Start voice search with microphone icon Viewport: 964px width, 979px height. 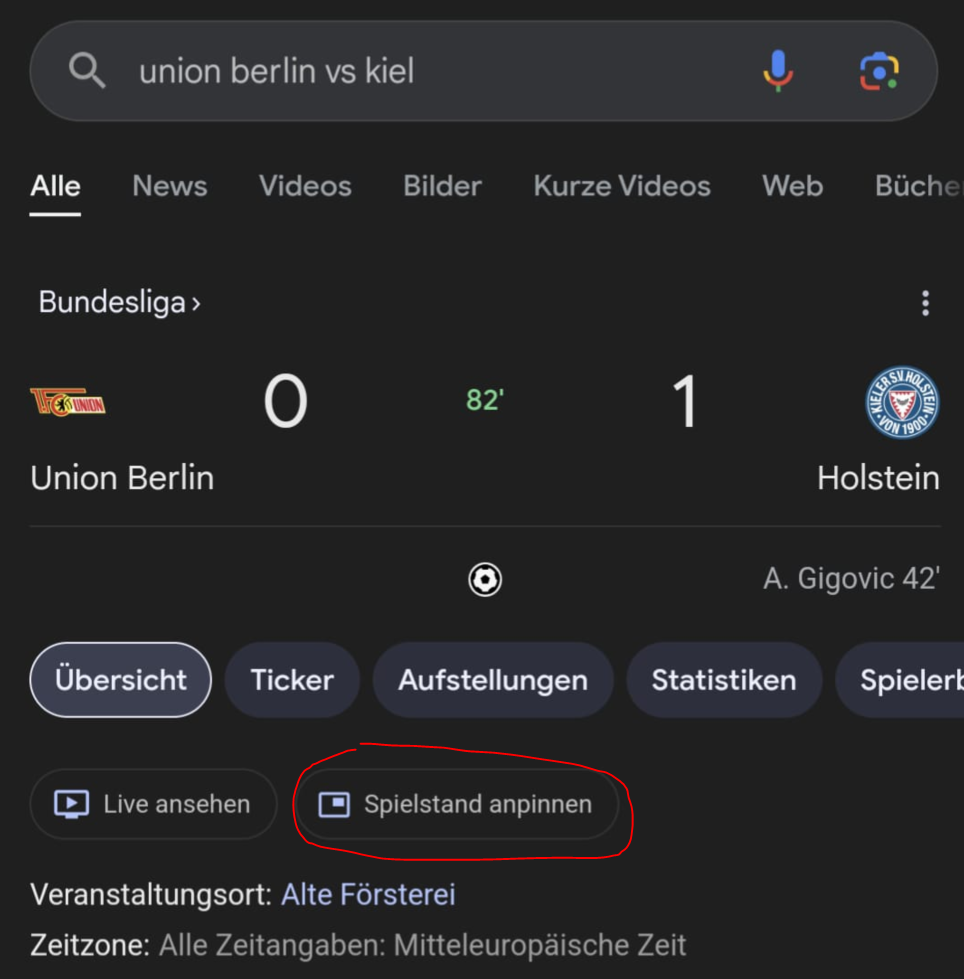[778, 71]
